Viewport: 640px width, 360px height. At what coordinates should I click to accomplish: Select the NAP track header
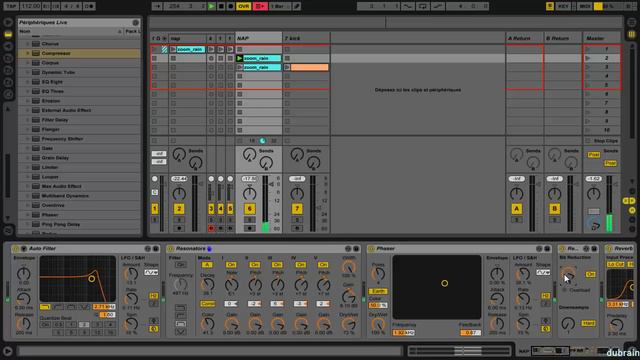coord(259,38)
